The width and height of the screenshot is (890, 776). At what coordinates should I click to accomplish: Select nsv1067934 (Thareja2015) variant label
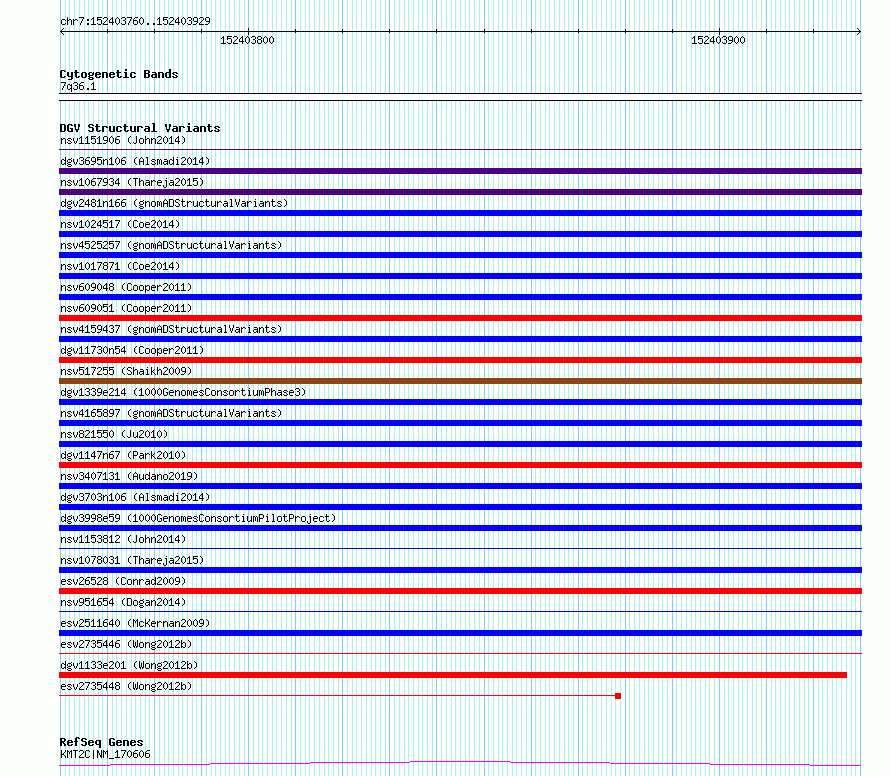point(132,182)
